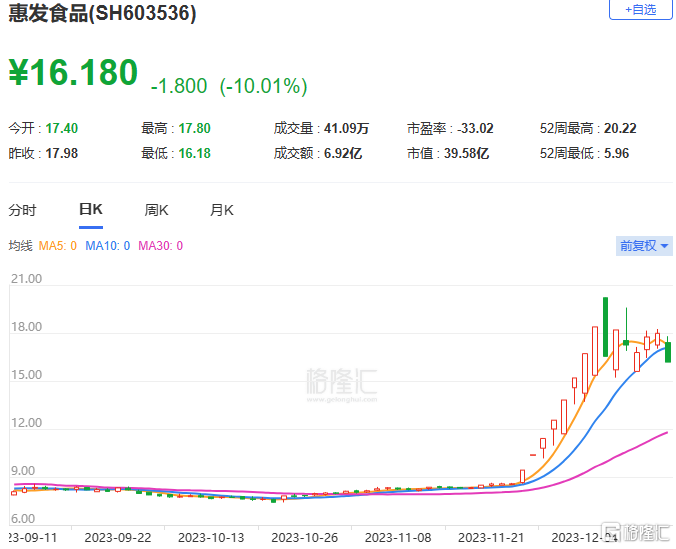Click the 52周最高 value 20.22

[x=620, y=128]
